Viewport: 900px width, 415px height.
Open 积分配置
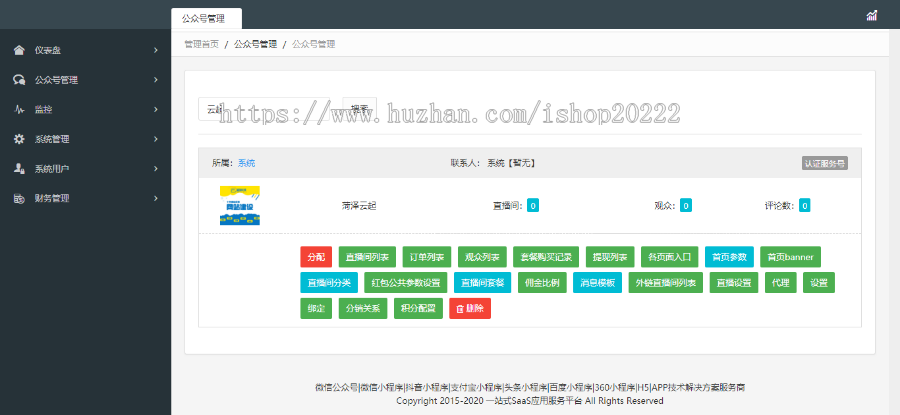418,309
